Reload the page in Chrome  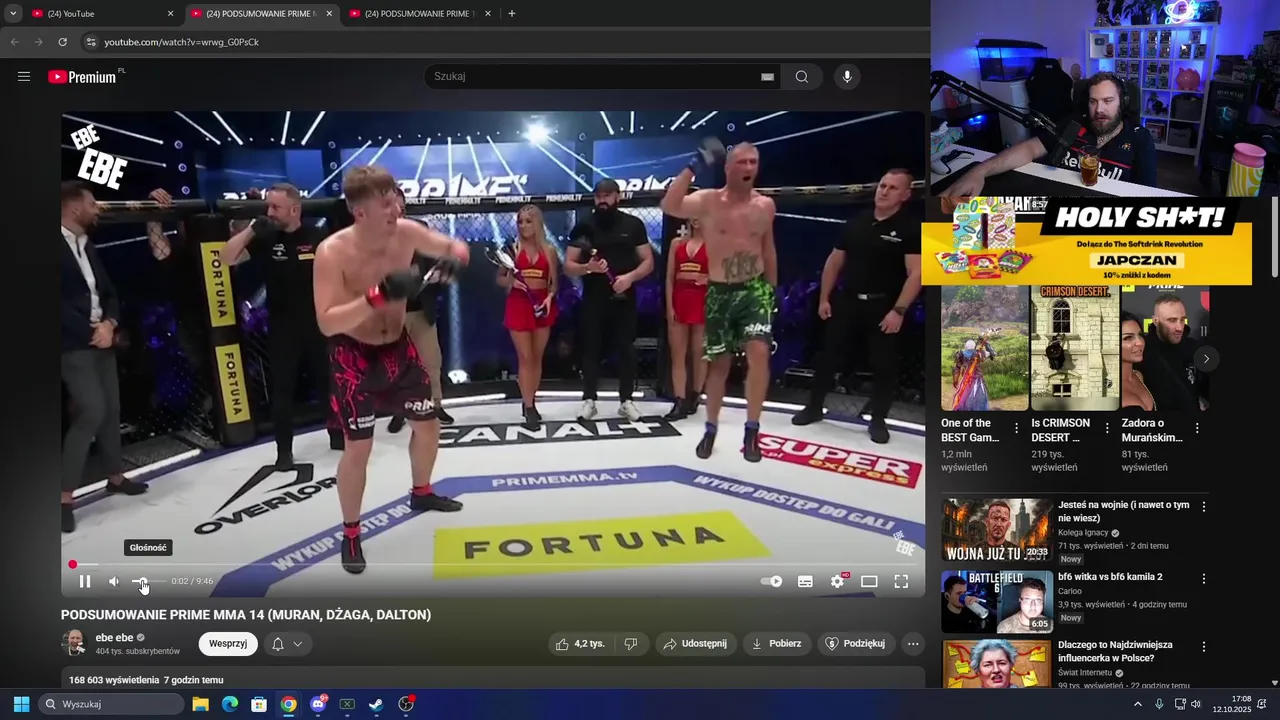(x=62, y=42)
